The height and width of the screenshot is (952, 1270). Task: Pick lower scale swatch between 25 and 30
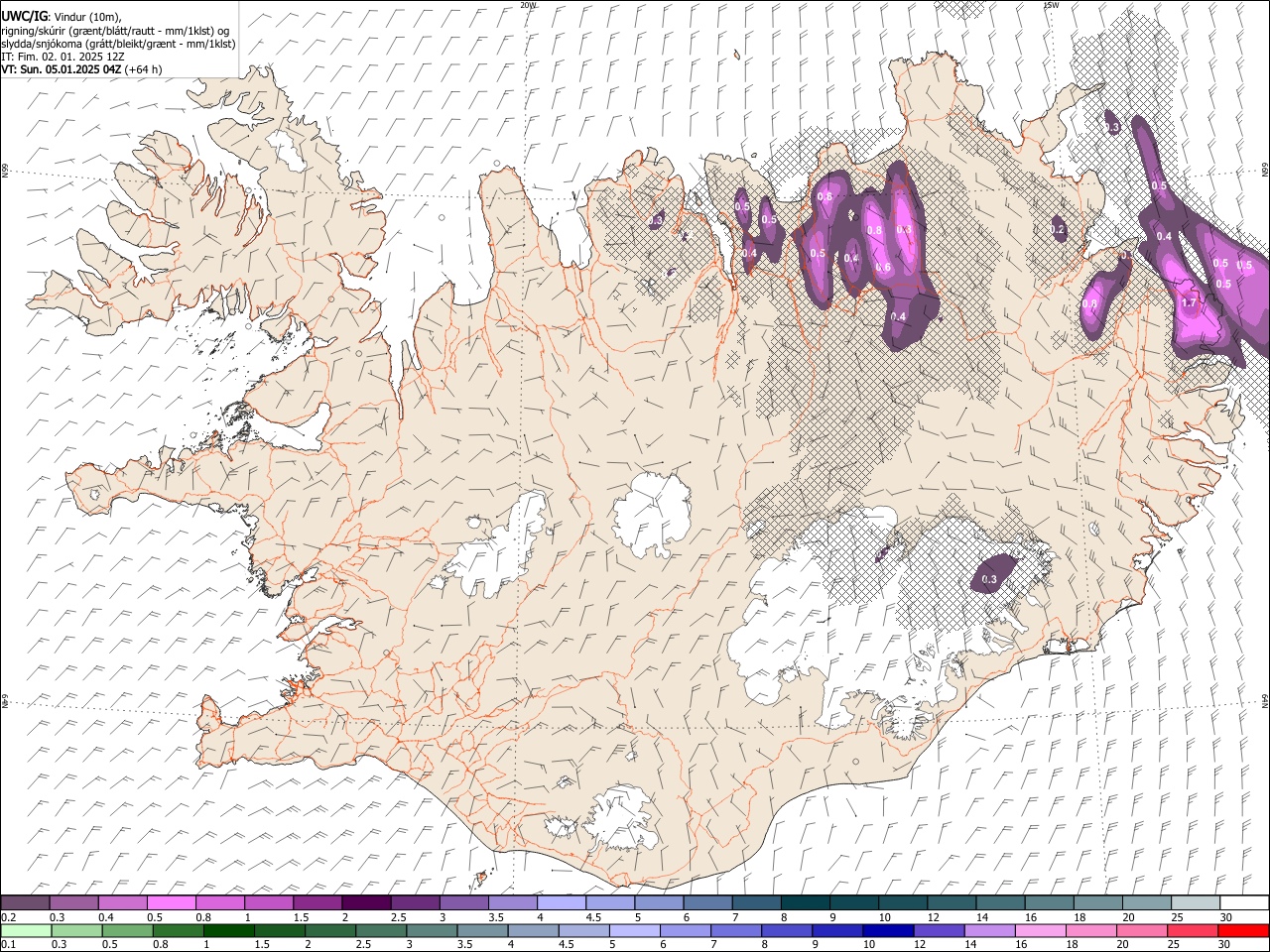point(1193,930)
